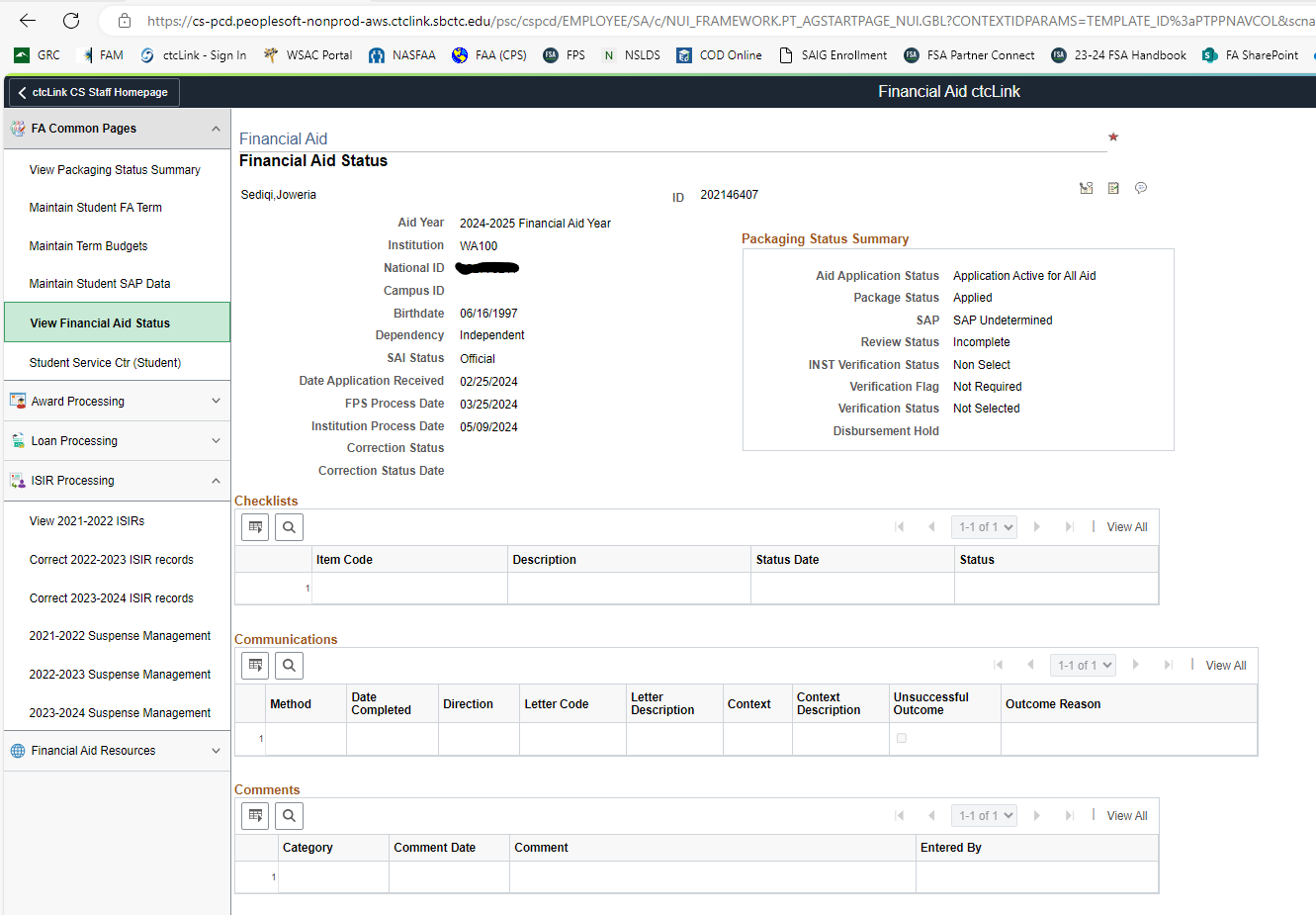Click the Find search icon in Comments
Image resolution: width=1316 pixels, height=915 pixels.
(x=289, y=816)
